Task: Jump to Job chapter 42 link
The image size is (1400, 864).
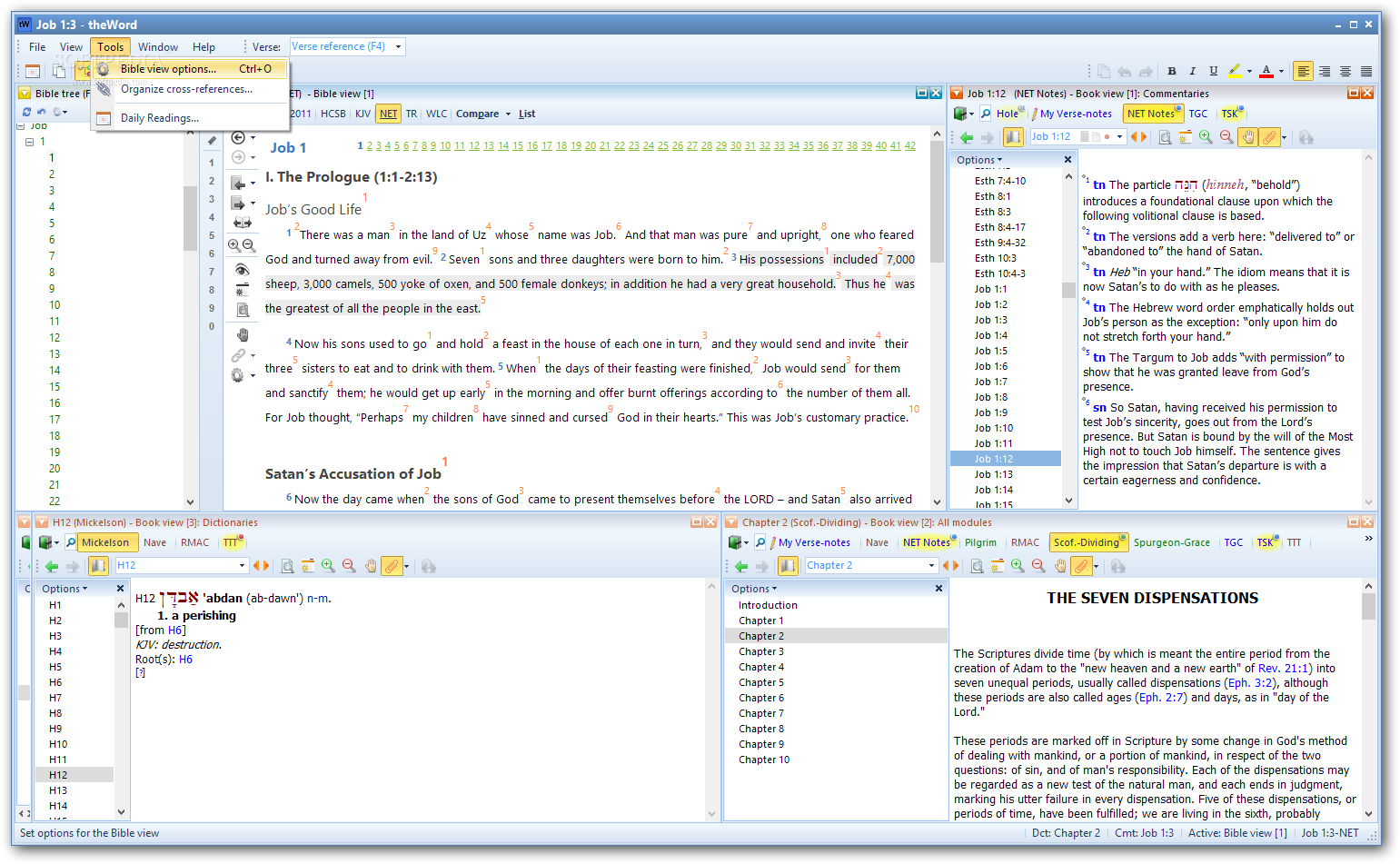Action: click(x=910, y=145)
